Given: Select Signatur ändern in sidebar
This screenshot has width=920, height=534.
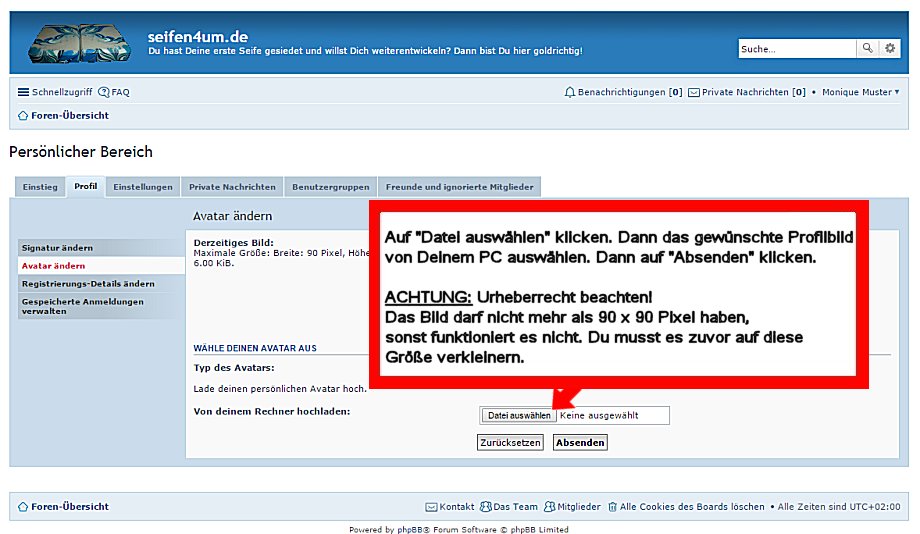Looking at the screenshot, I should coord(58,248).
